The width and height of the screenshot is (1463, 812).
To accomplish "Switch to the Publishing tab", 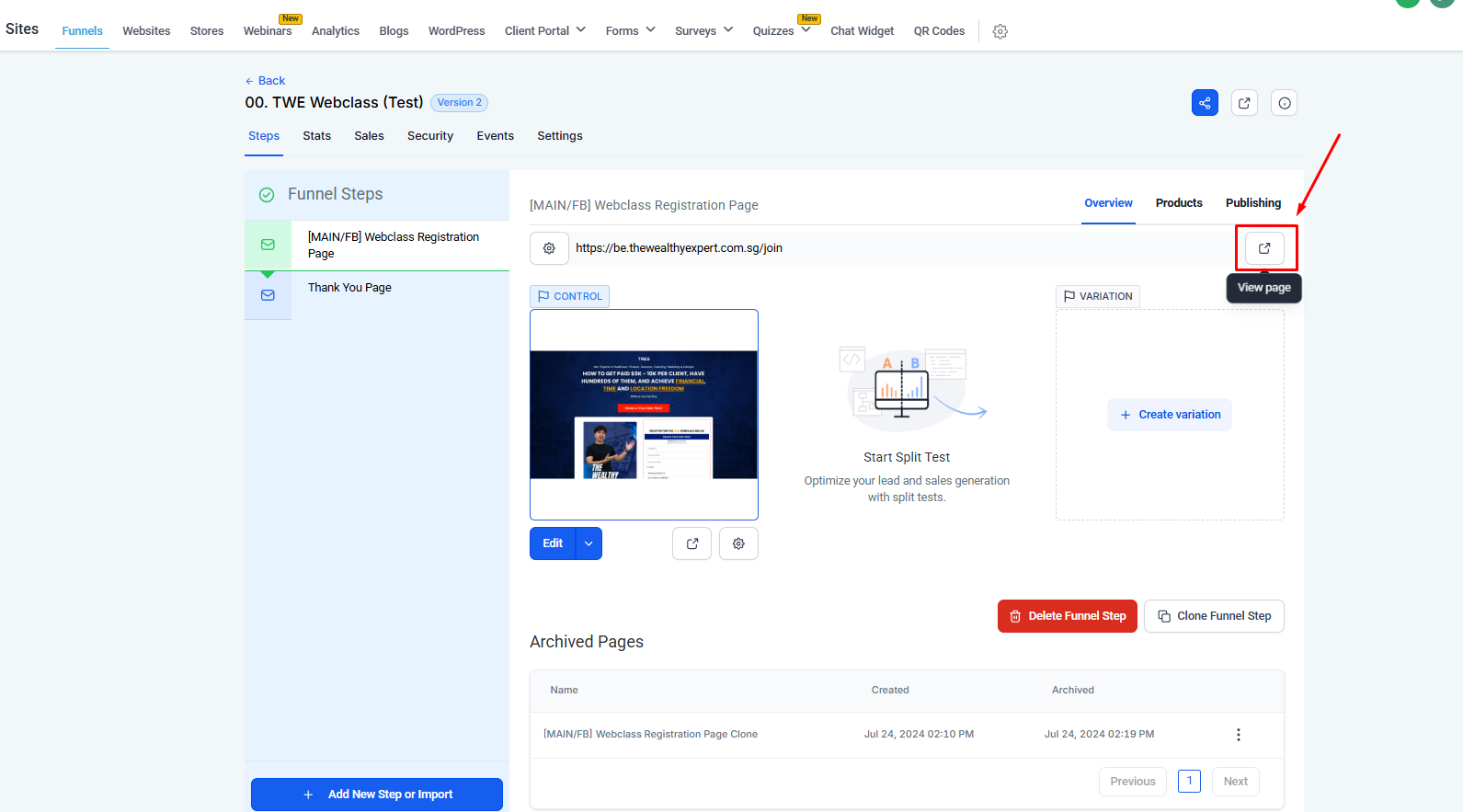I will click(x=1252, y=203).
